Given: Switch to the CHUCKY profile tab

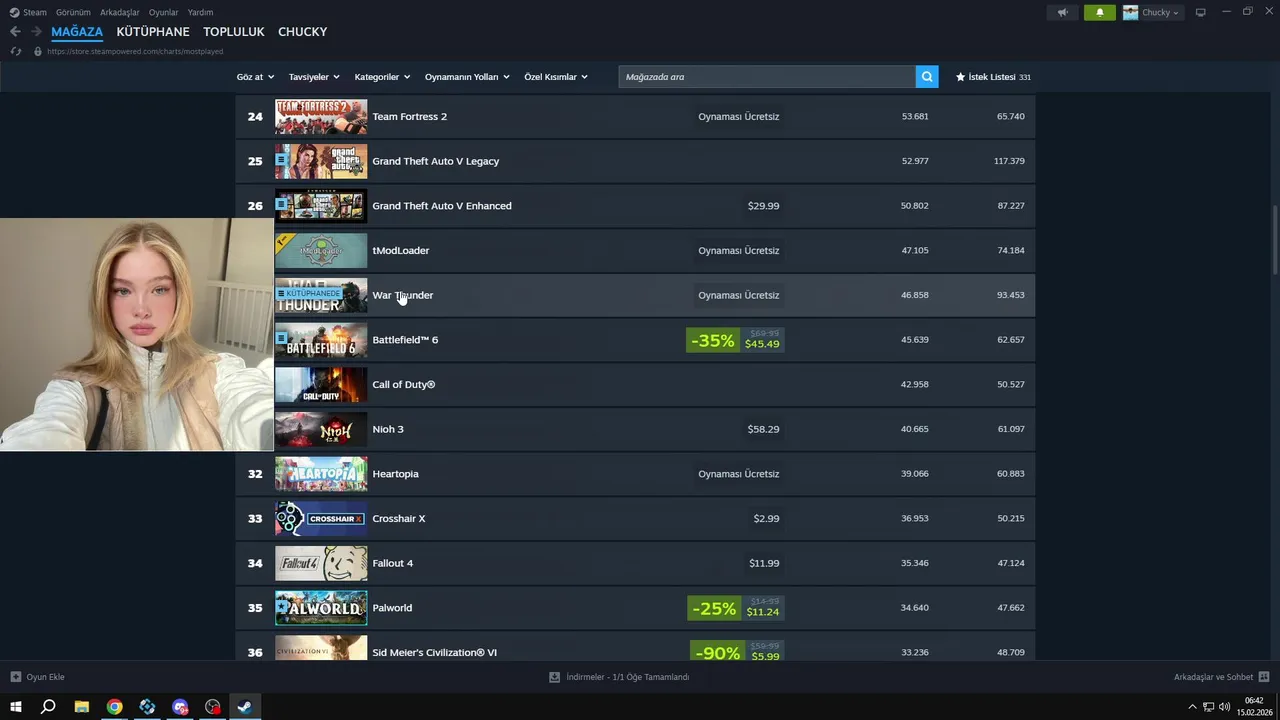Looking at the screenshot, I should click(x=303, y=32).
